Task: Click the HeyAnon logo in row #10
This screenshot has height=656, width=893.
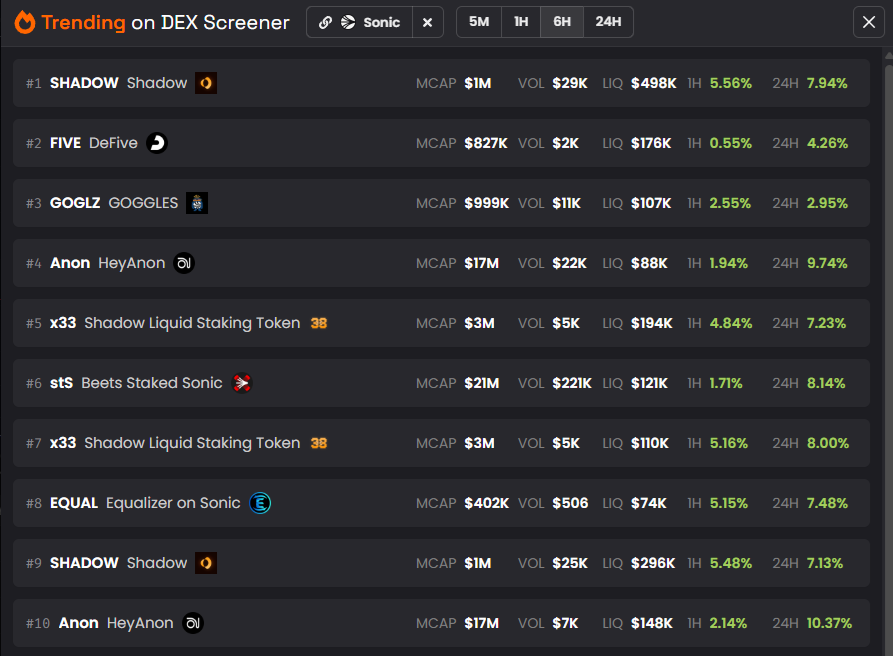Action: click(x=193, y=623)
